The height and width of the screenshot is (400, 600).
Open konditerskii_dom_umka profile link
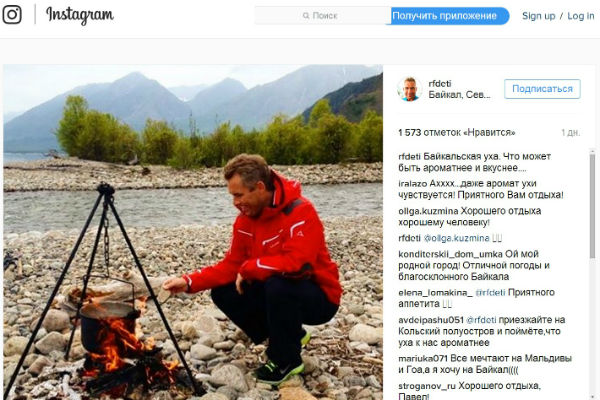tap(450, 254)
